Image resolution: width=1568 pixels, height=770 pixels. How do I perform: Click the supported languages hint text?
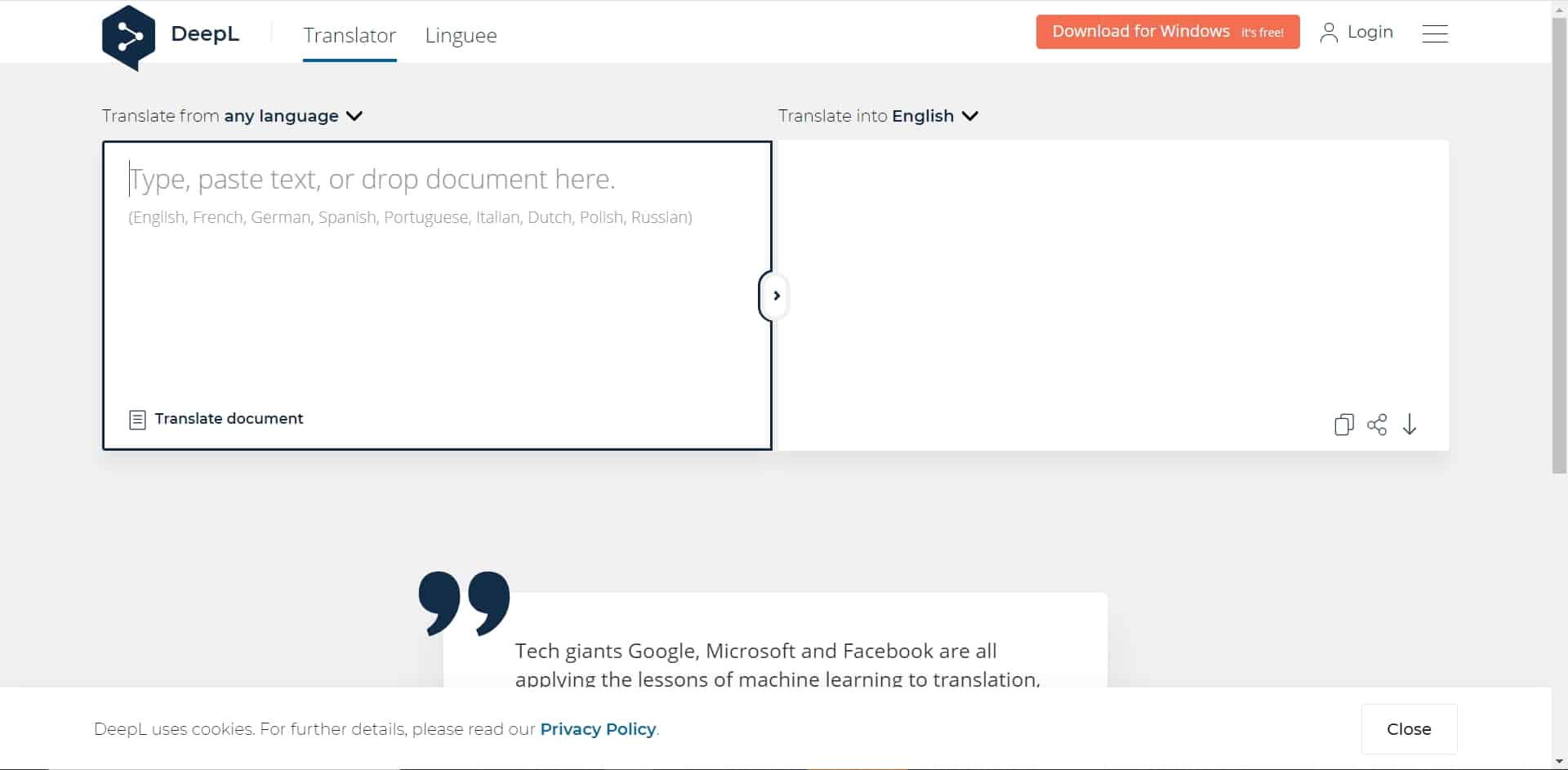click(410, 217)
